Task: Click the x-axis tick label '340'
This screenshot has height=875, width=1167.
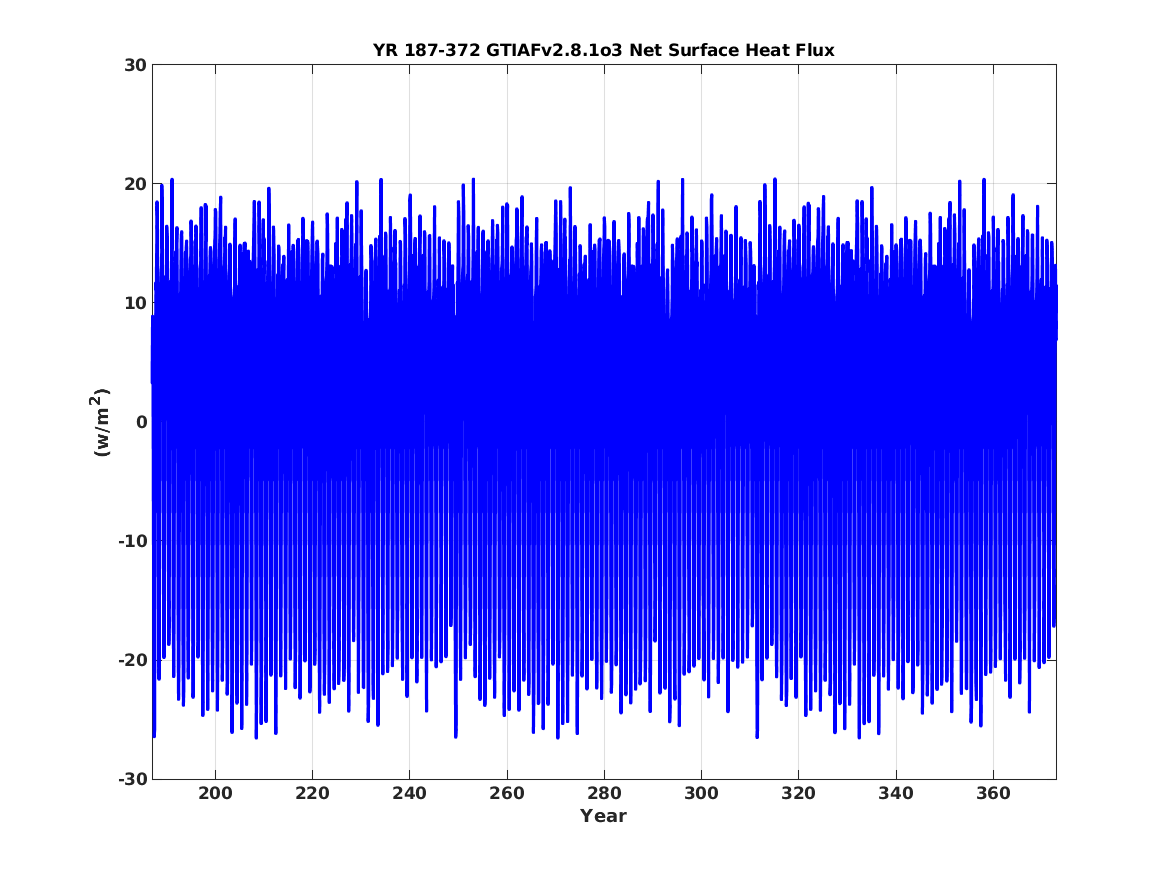Action: (896, 794)
